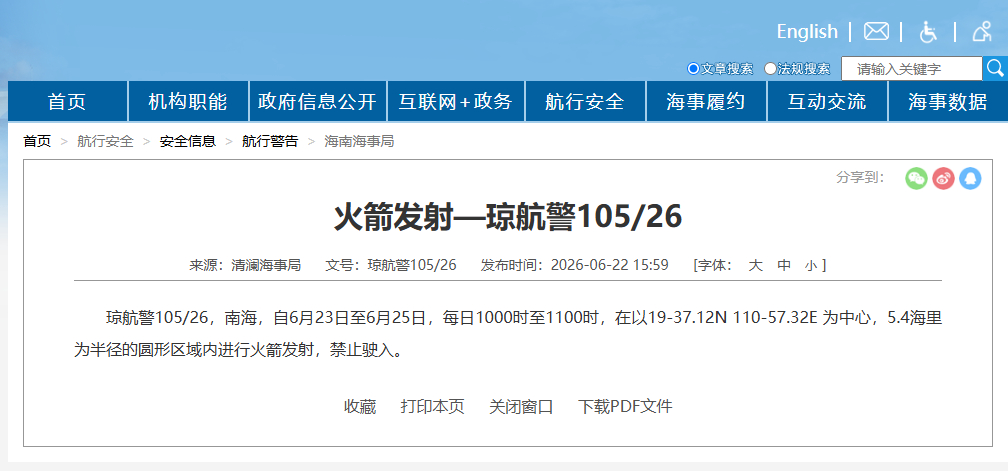Image resolution: width=1008 pixels, height=471 pixels.
Task: Go to 海南海事局 in breadcrumb
Action: (x=359, y=141)
